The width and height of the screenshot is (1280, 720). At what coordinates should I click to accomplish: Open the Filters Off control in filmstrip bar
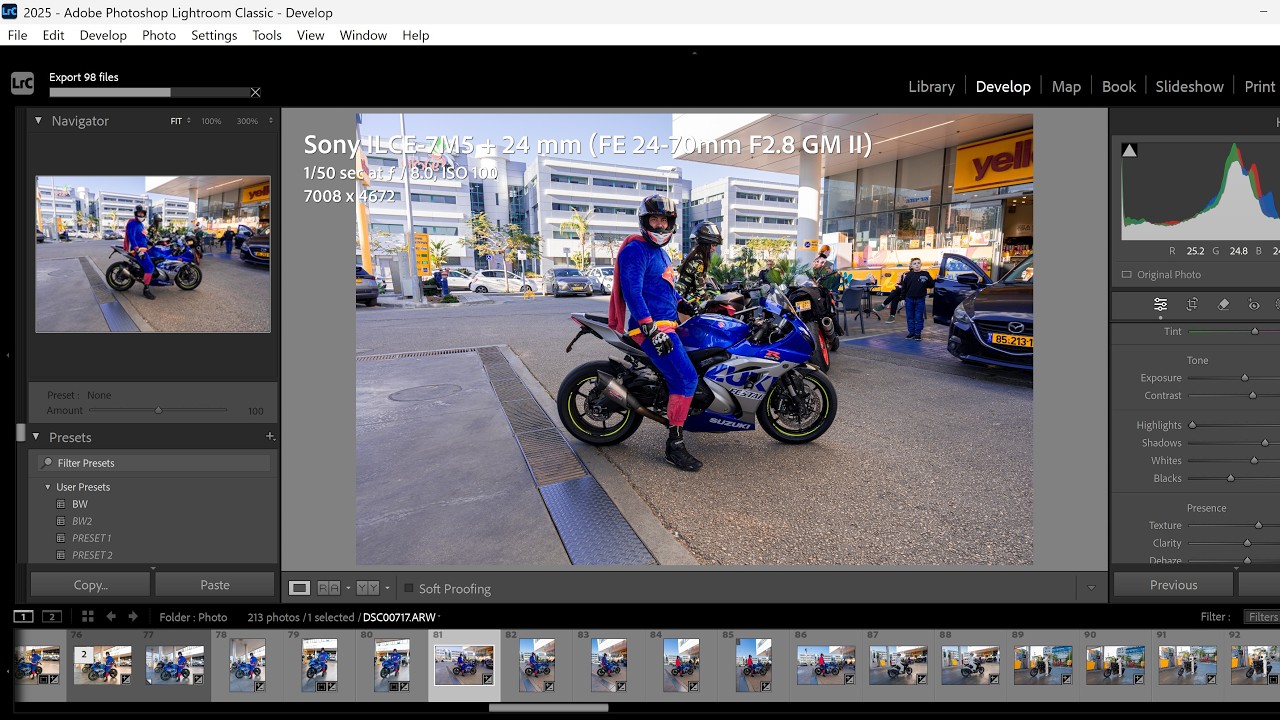coord(1262,617)
